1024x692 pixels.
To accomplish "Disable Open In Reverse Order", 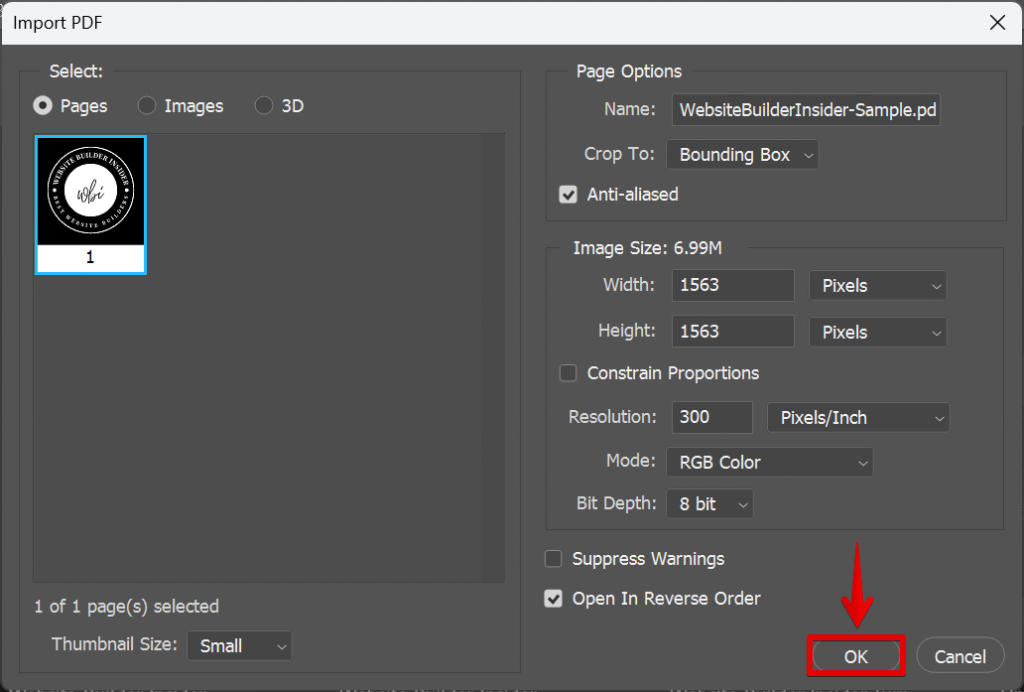I will pos(553,599).
